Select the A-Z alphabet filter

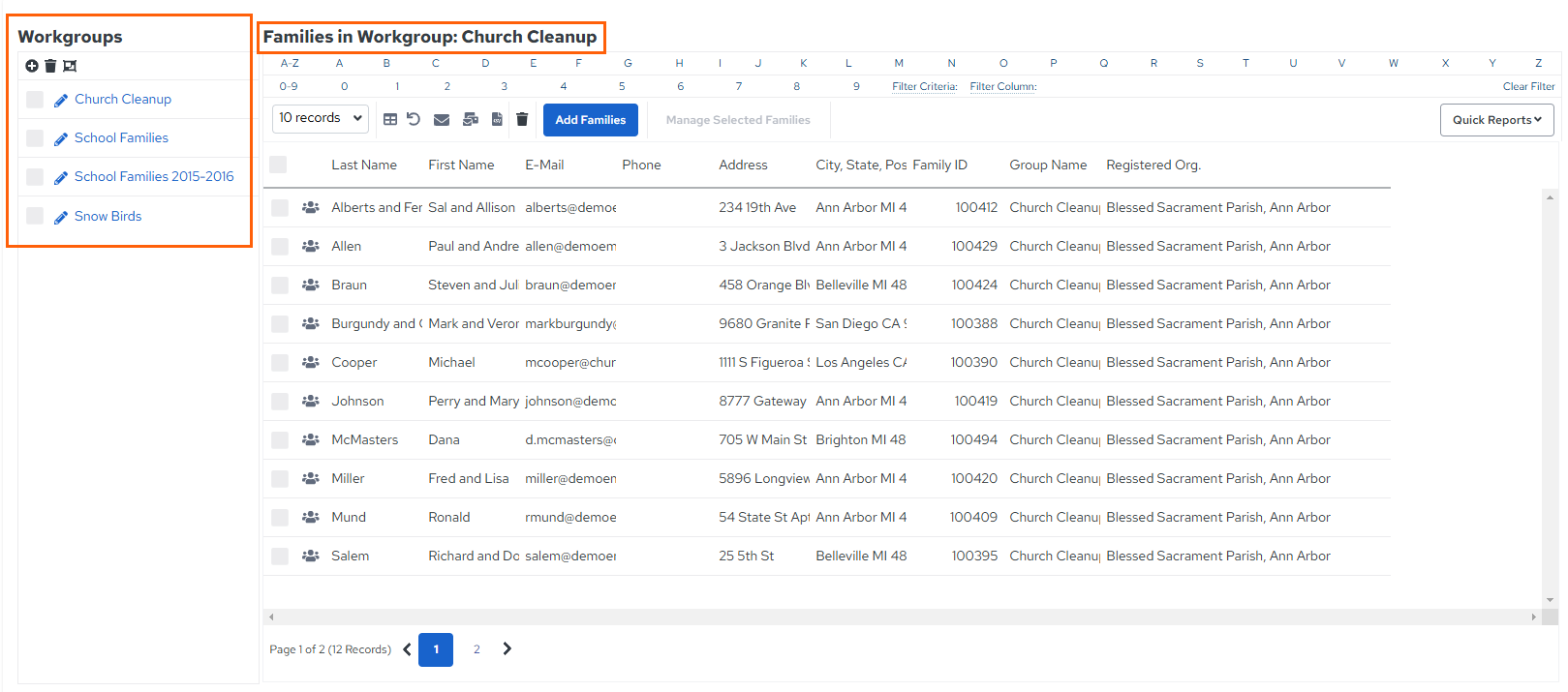(x=290, y=63)
